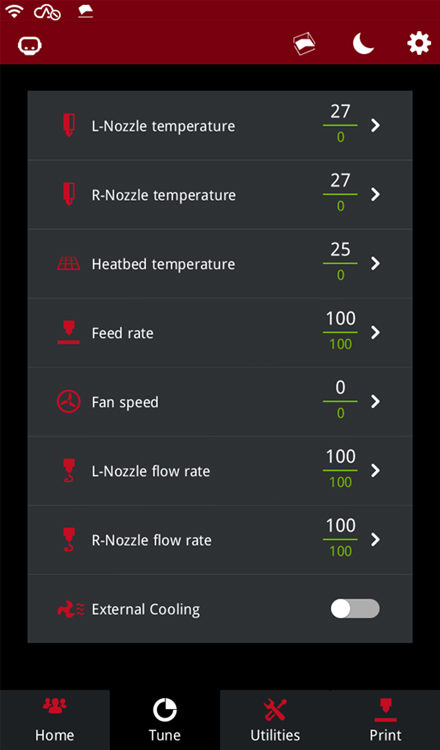The image size is (440, 750).
Task: Switch to the Utilities tab
Action: pyautogui.click(x=275, y=720)
